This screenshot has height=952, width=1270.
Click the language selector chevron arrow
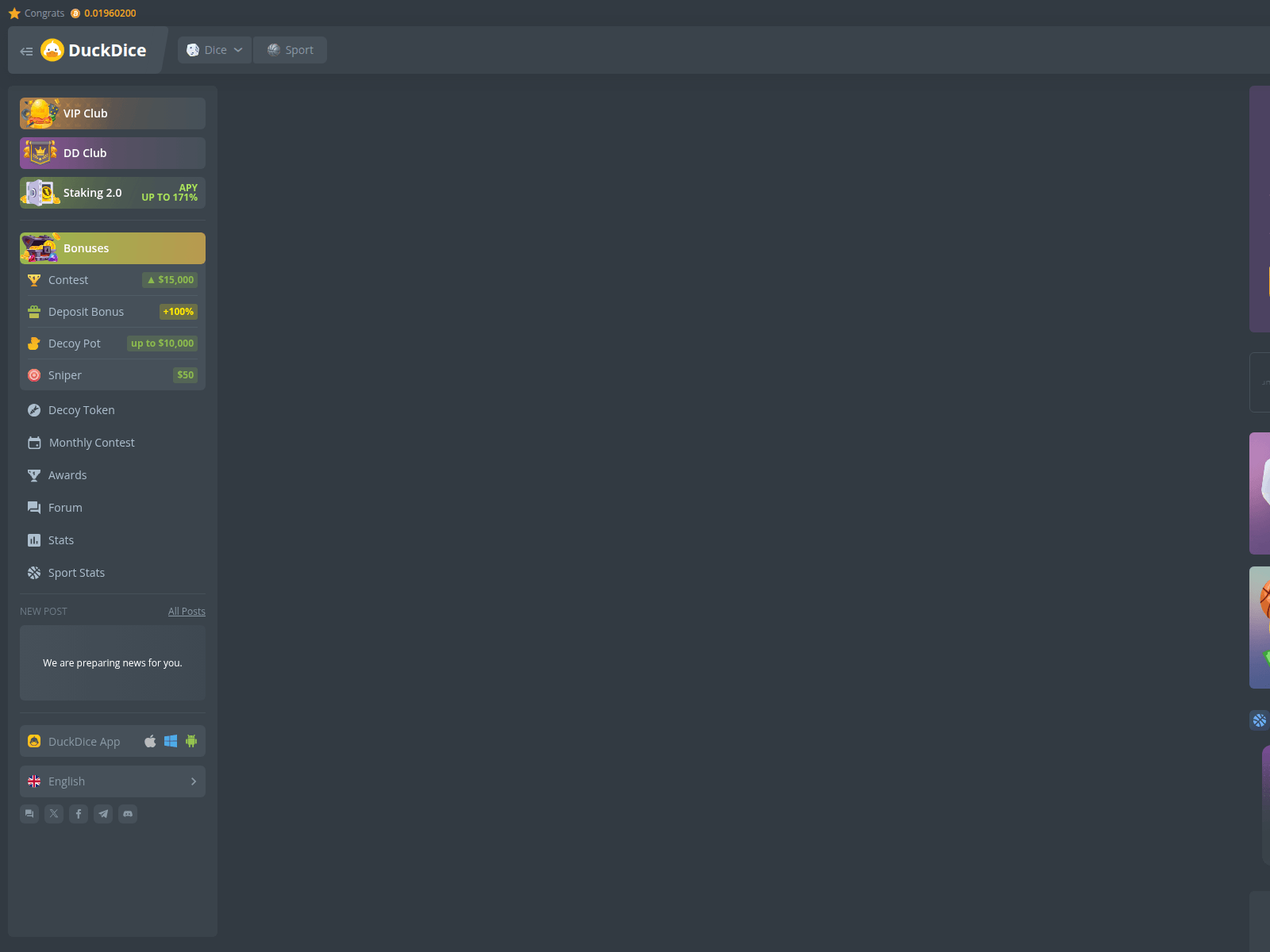[194, 781]
